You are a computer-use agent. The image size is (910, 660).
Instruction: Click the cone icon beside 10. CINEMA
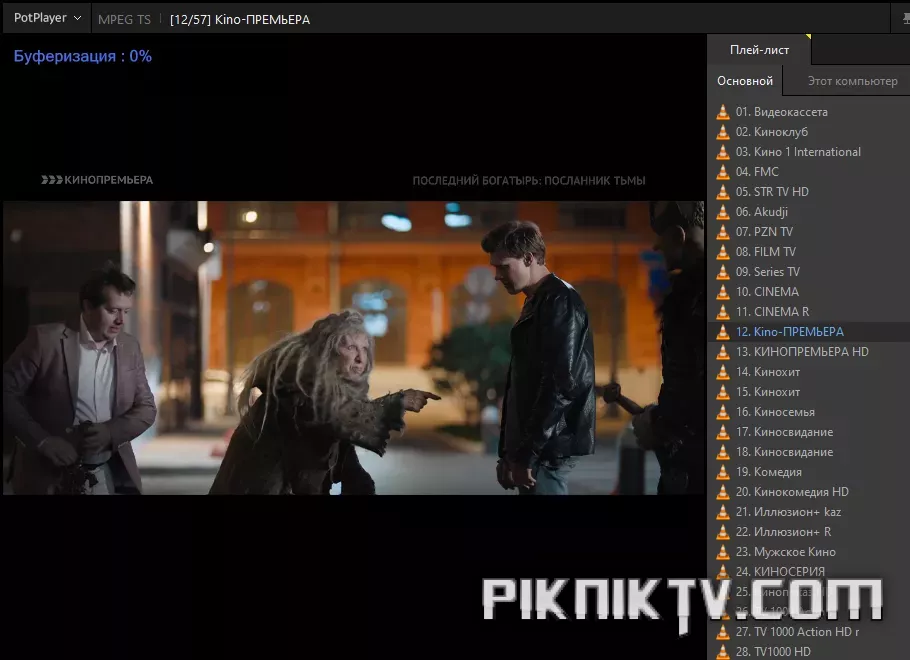[723, 292]
